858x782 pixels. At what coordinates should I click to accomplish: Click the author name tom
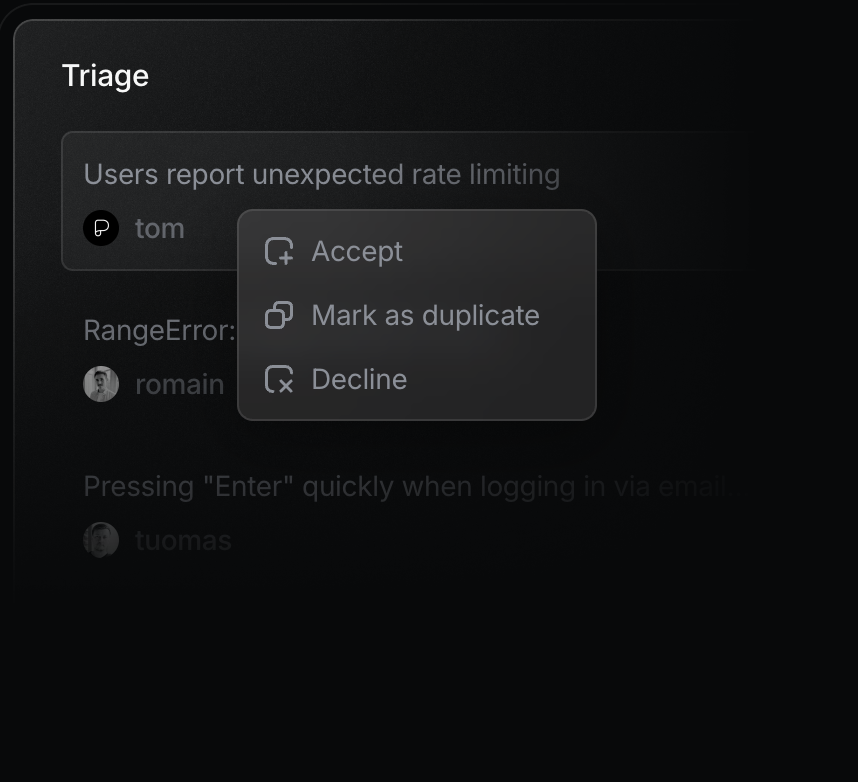(160, 228)
